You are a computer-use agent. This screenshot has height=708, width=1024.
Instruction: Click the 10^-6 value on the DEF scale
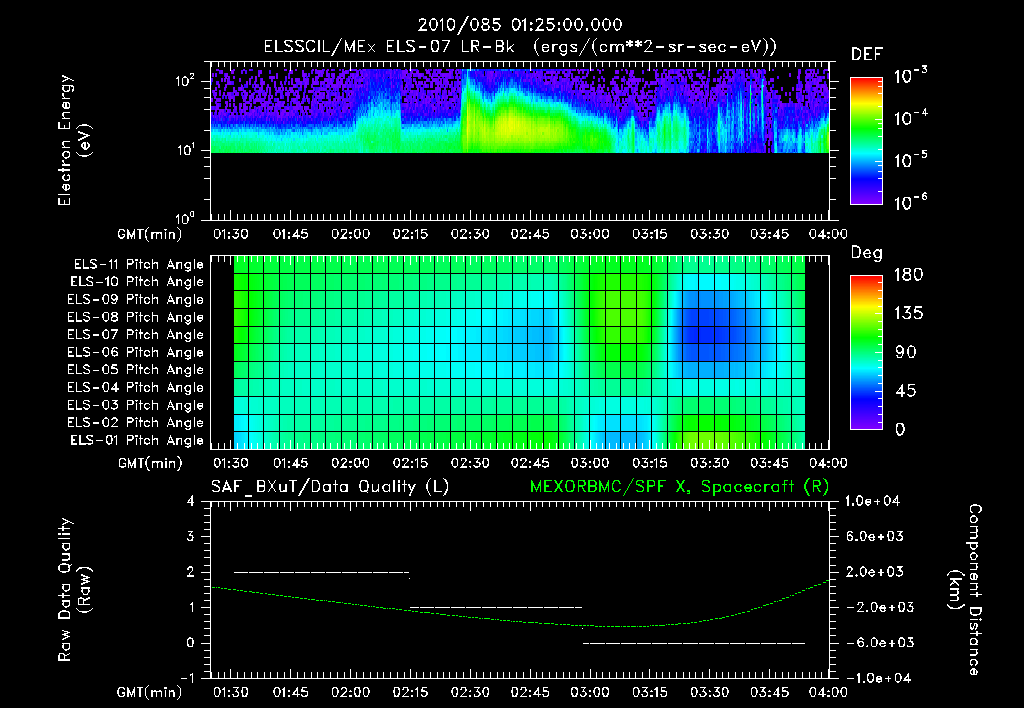910,202
